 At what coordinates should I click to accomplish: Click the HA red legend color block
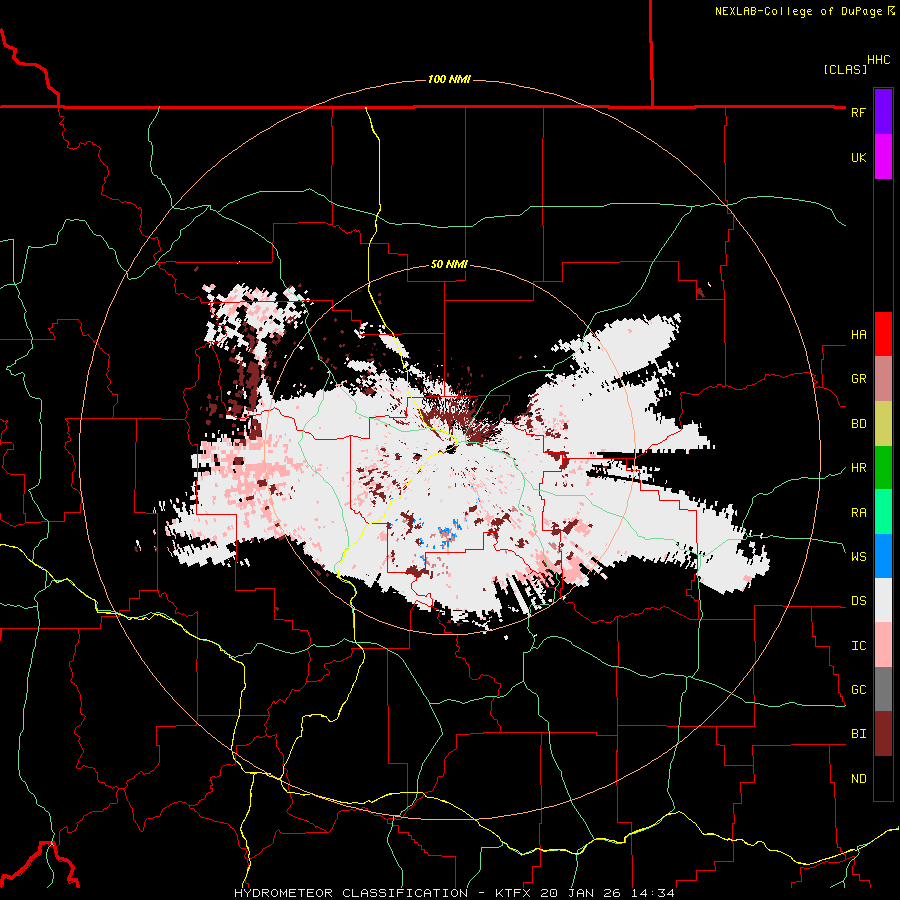pos(883,334)
